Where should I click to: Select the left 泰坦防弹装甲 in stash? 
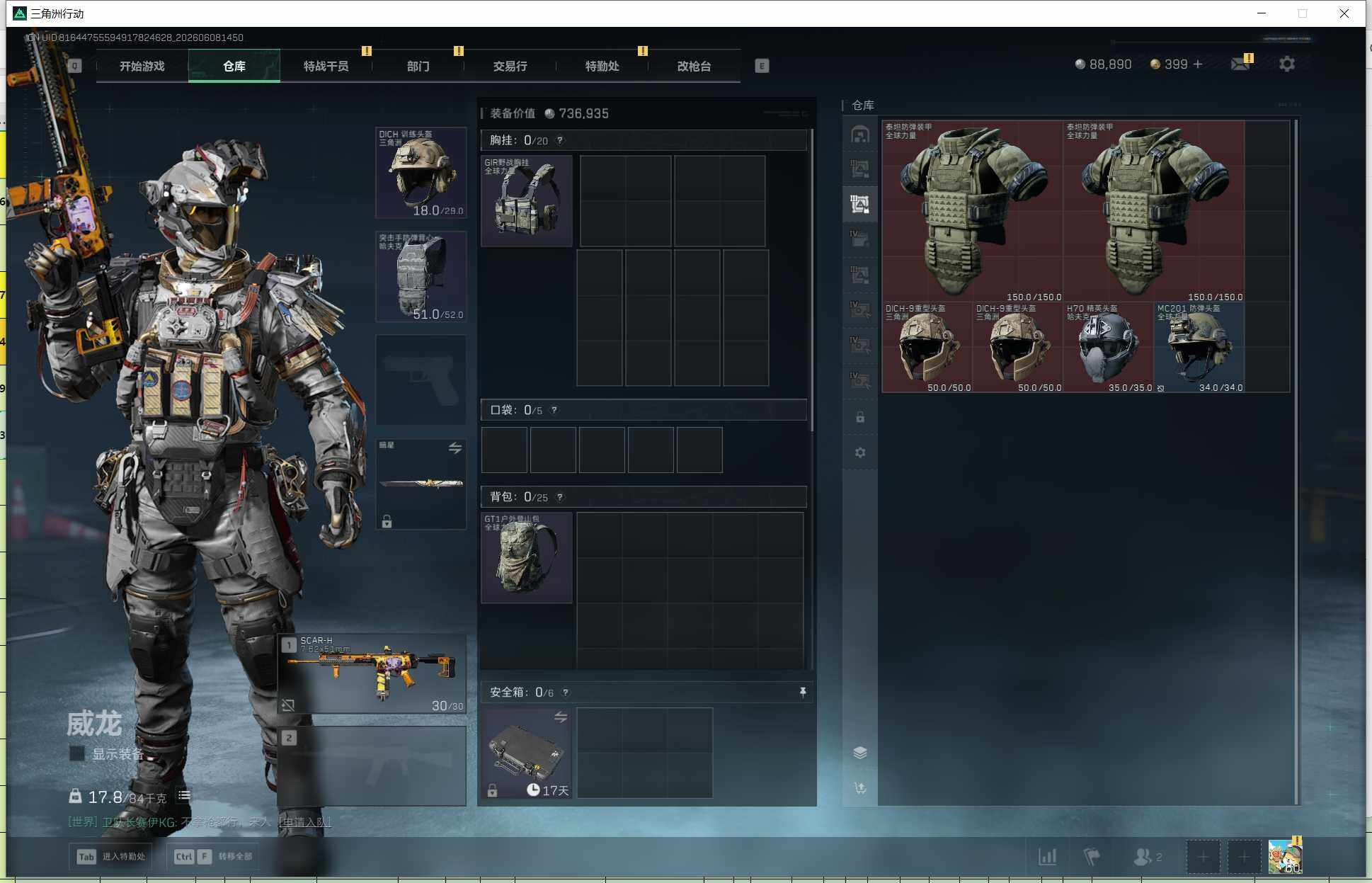pos(973,211)
